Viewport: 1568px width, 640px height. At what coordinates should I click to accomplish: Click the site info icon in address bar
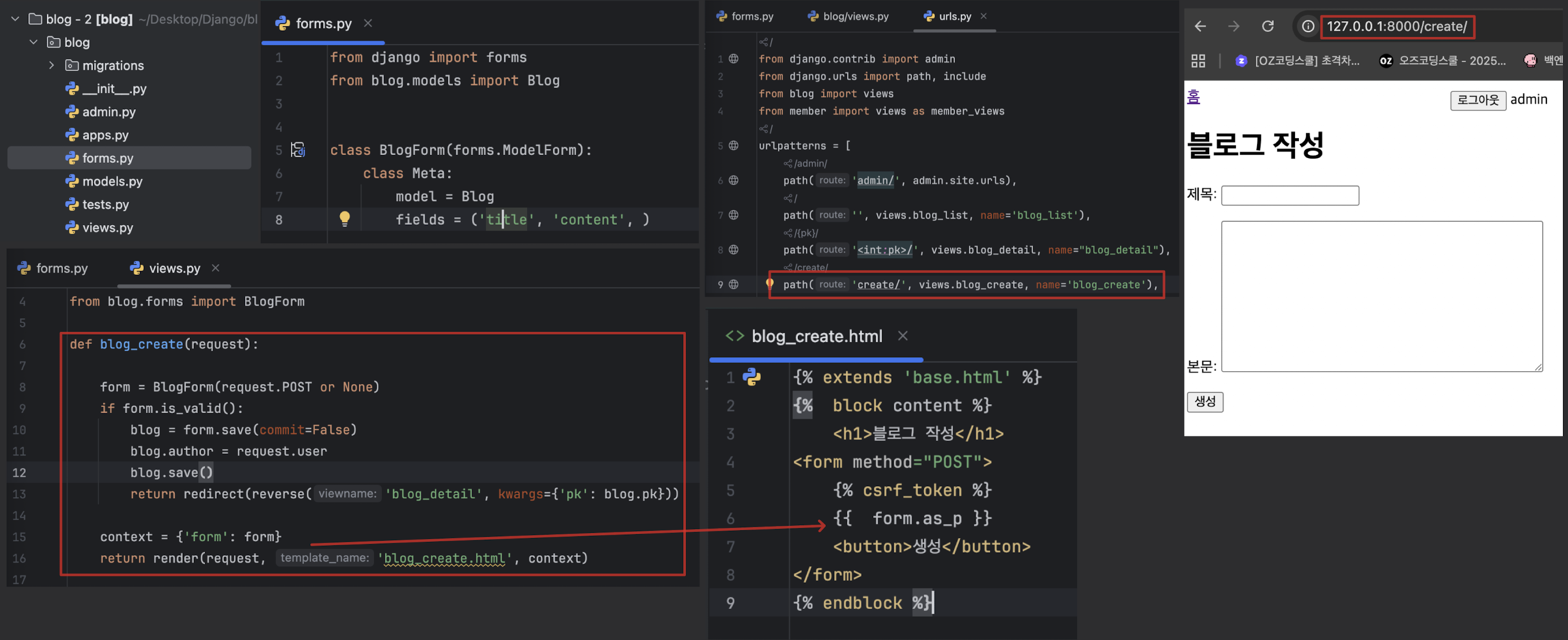coord(1307,26)
